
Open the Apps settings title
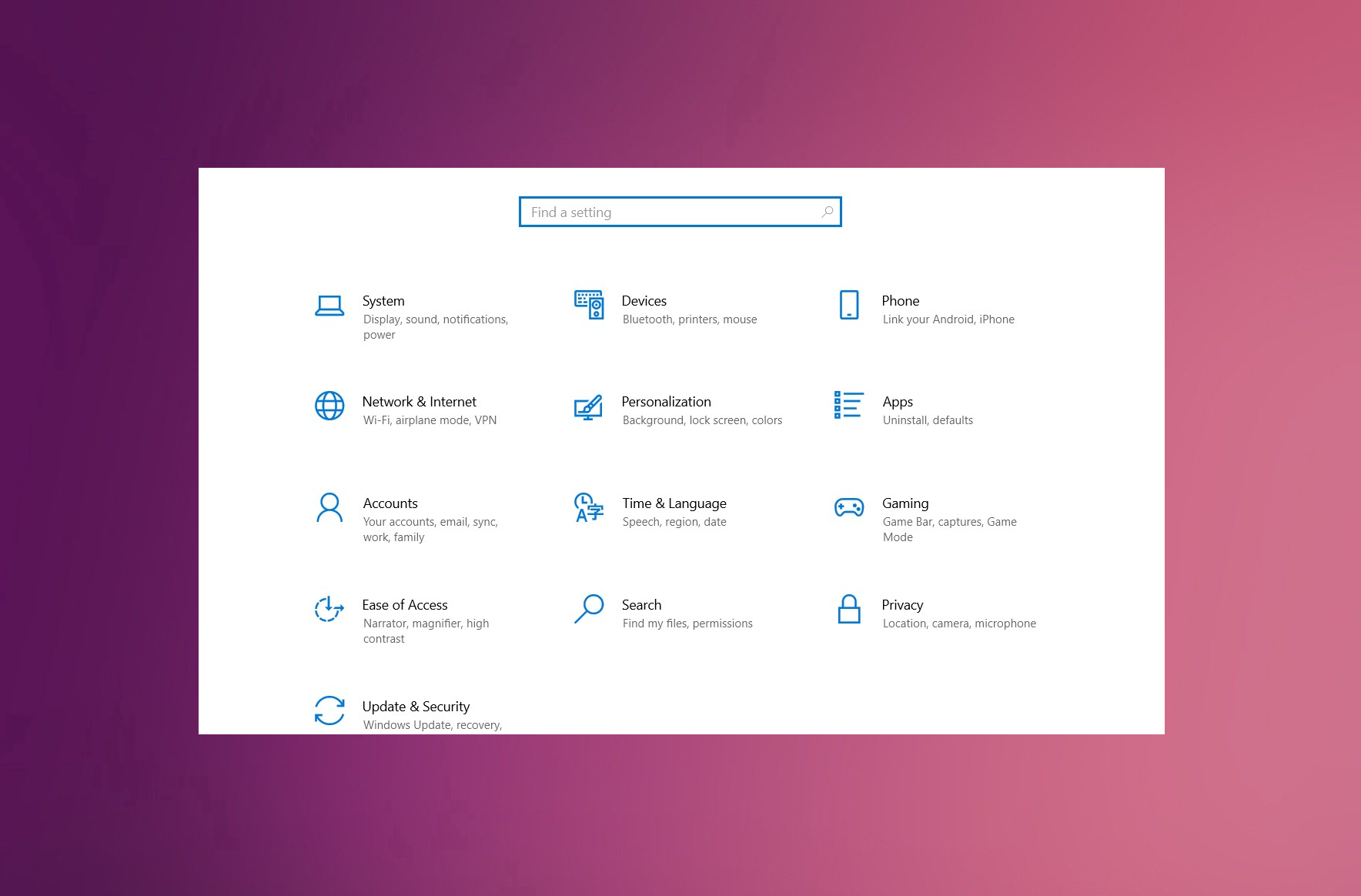[898, 402]
